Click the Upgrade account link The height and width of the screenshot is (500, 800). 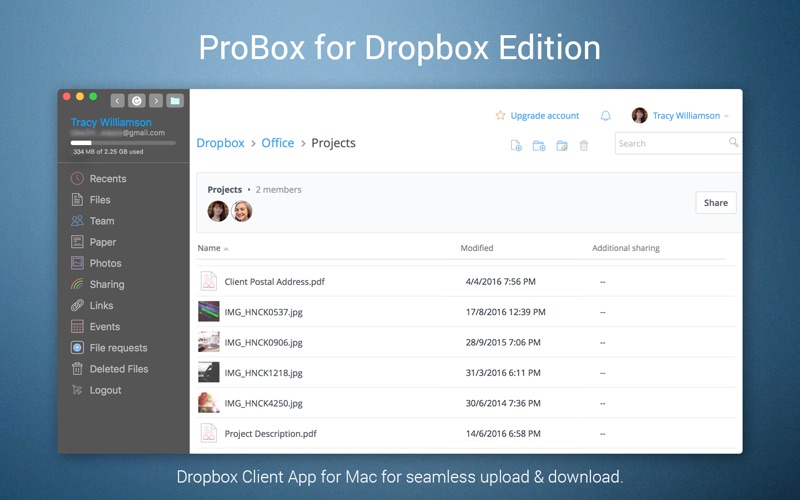(544, 116)
